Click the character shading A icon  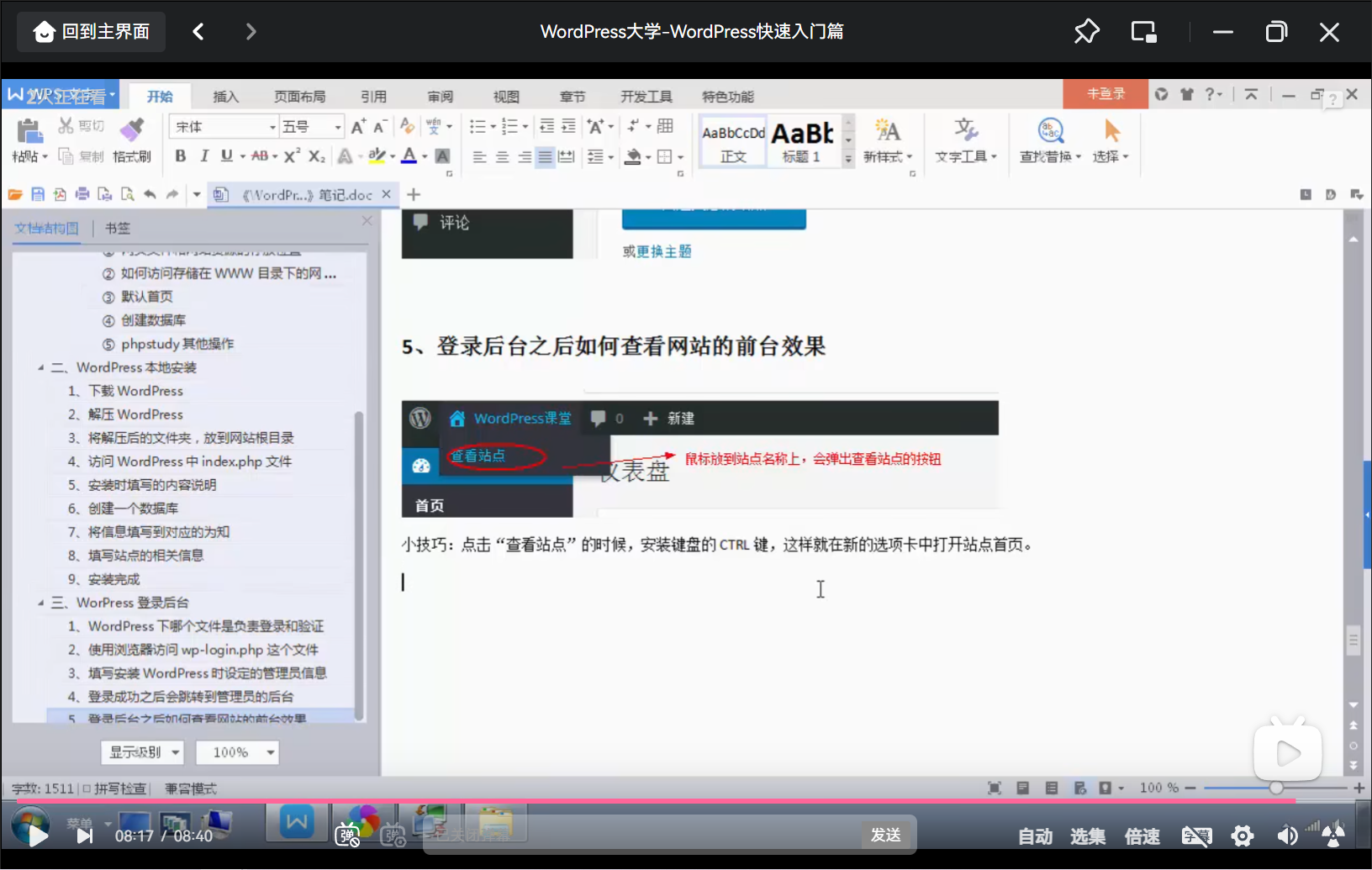click(x=443, y=156)
